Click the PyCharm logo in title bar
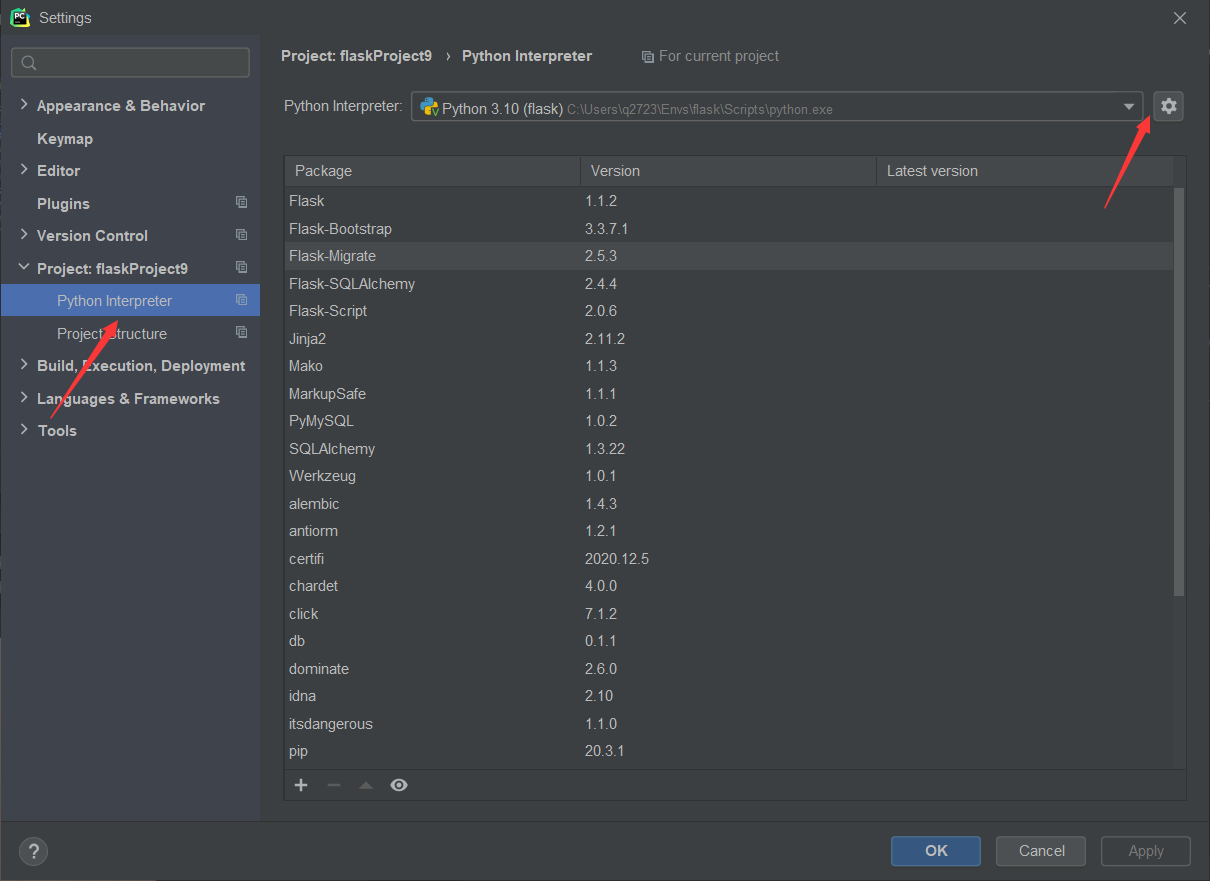1210x881 pixels. click(x=19, y=17)
